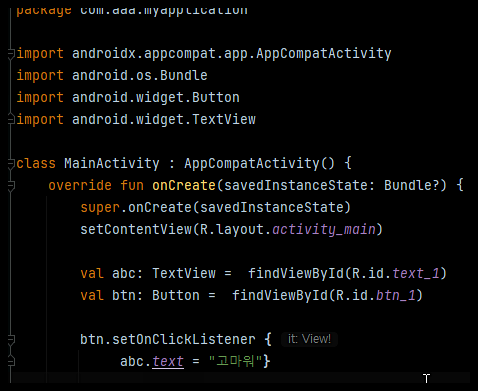Screen dimensions: 478x391
Task: Click 'android.widget.Button' import path
Action: point(156,97)
